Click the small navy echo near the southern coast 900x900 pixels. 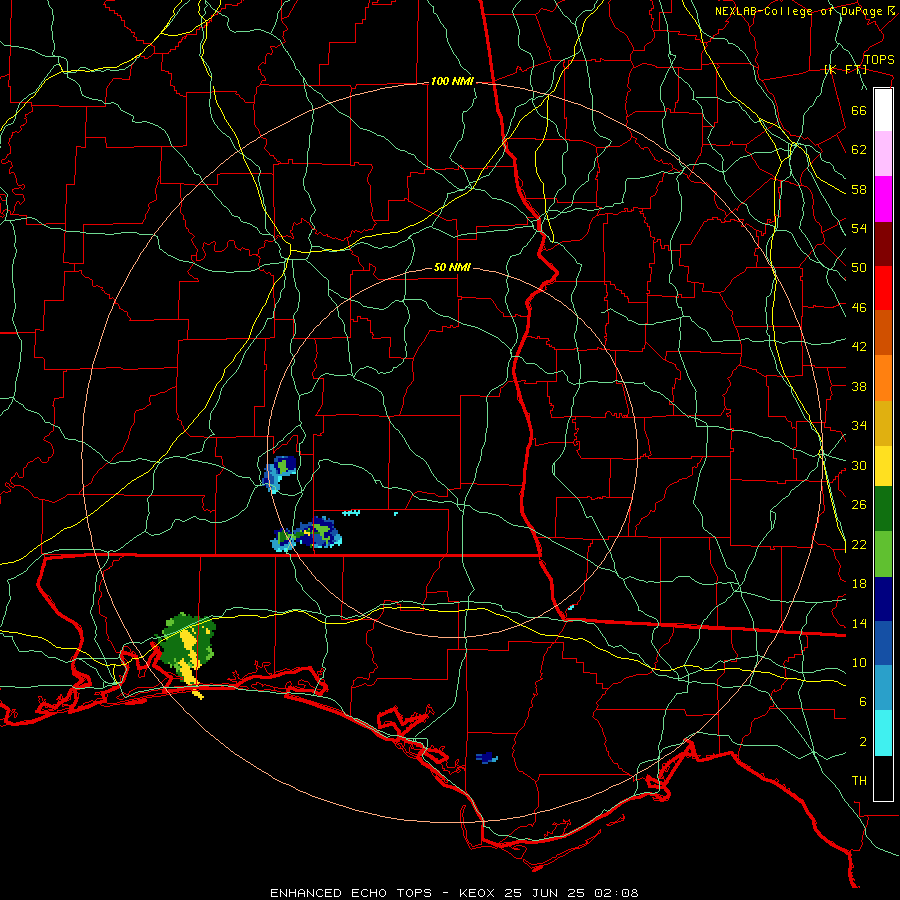coord(487,758)
